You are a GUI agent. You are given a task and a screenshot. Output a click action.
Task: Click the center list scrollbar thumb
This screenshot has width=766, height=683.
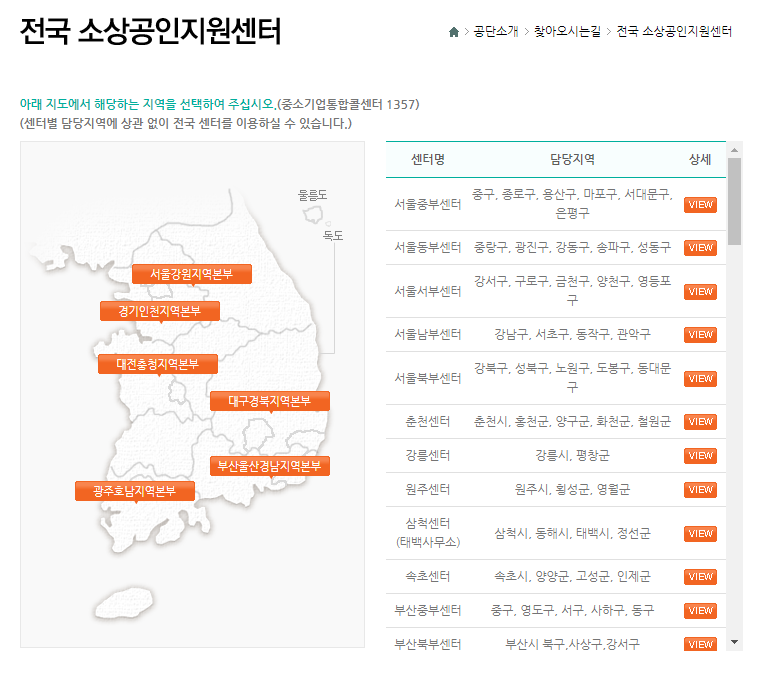(734, 201)
